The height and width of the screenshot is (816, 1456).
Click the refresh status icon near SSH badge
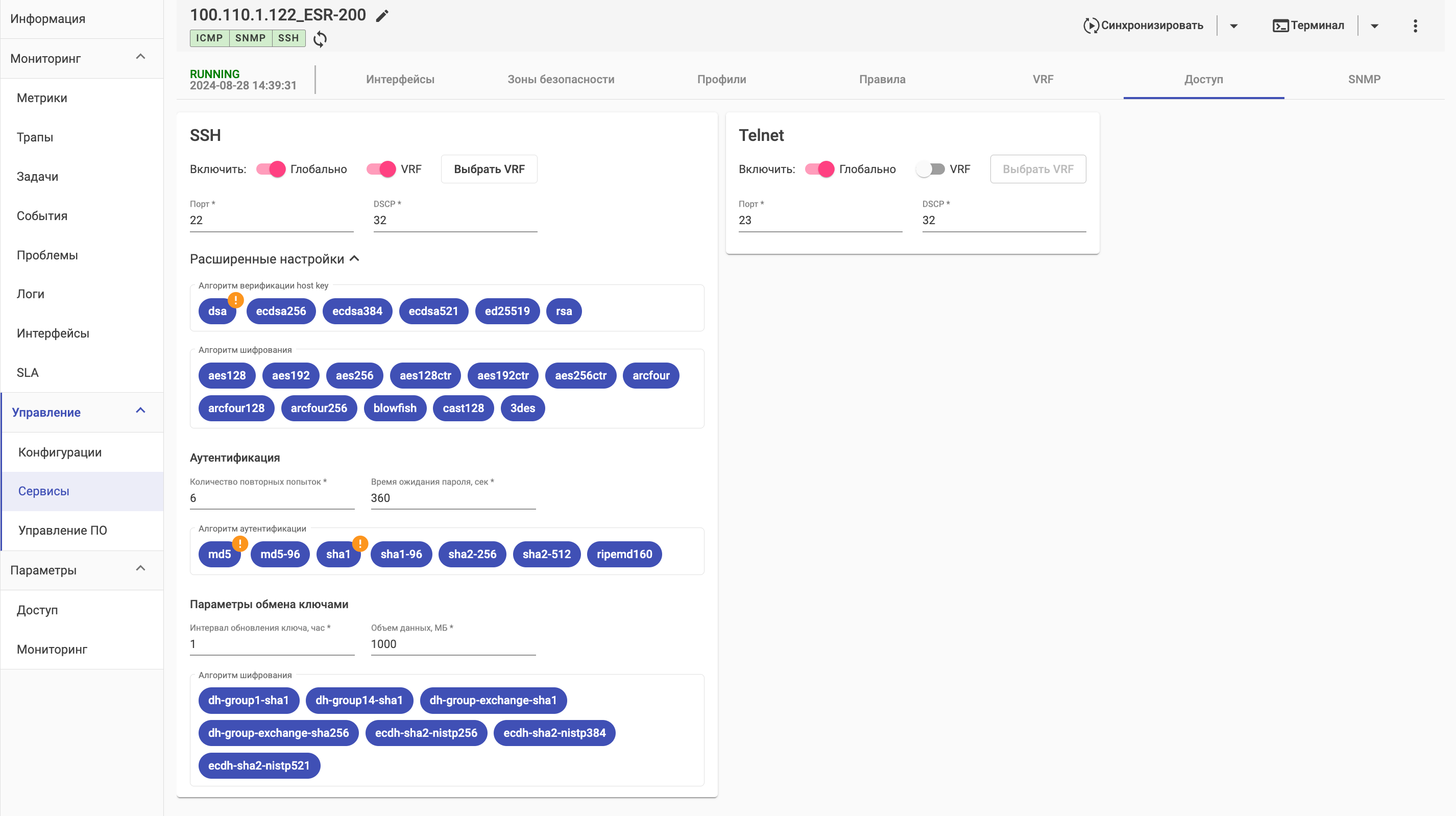coord(320,38)
